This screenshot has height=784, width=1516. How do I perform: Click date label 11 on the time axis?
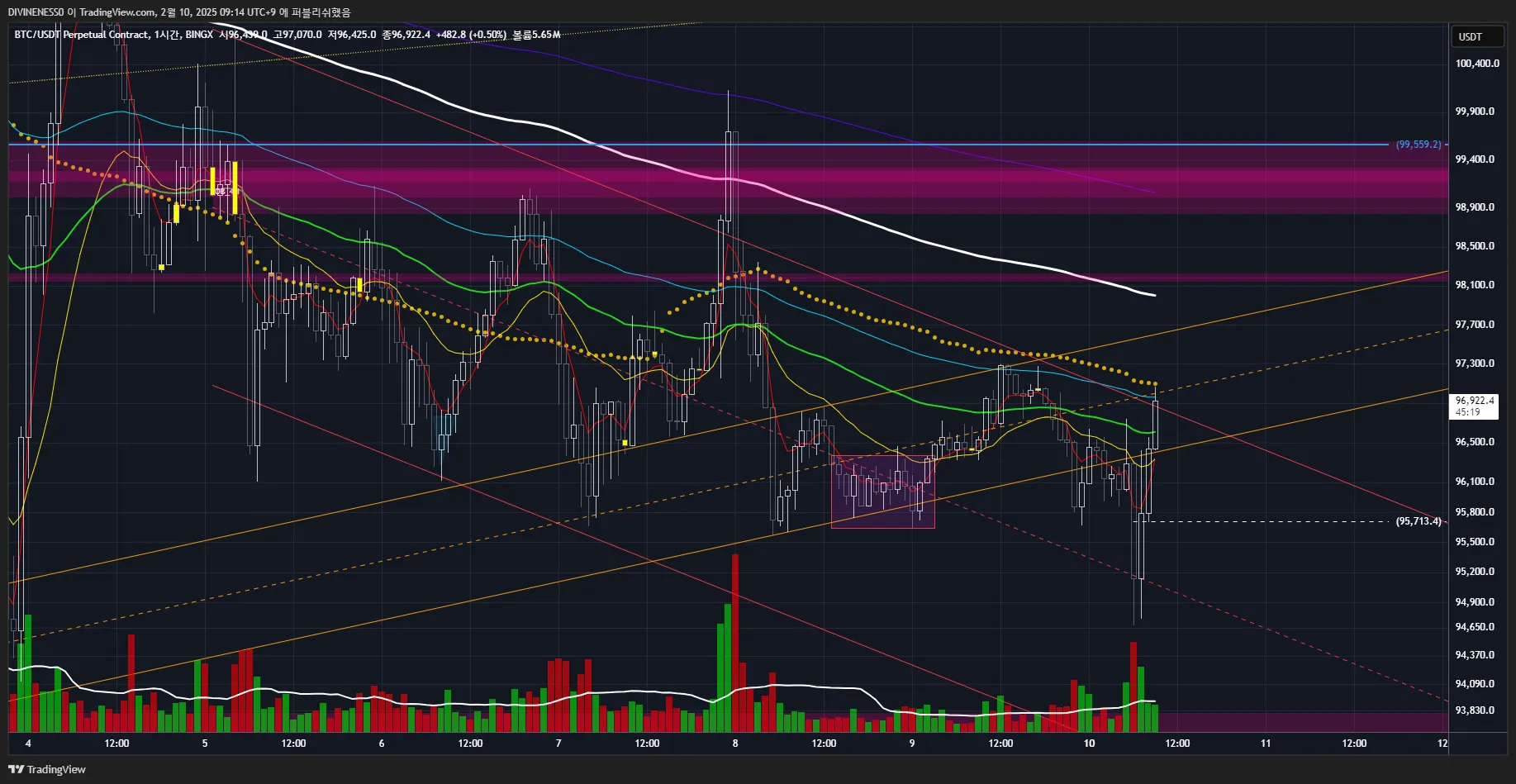1266,744
